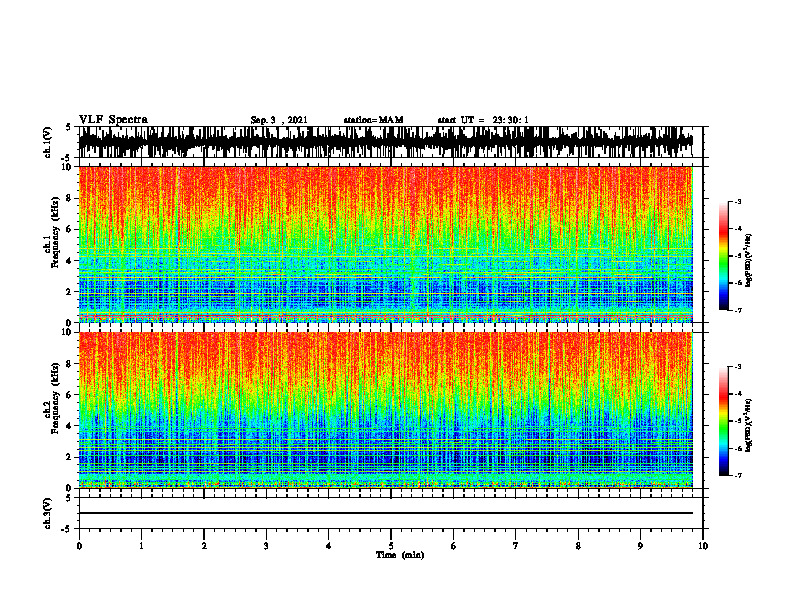Click time axis tick label "5"
The width and height of the screenshot is (792, 612).
pos(391,546)
